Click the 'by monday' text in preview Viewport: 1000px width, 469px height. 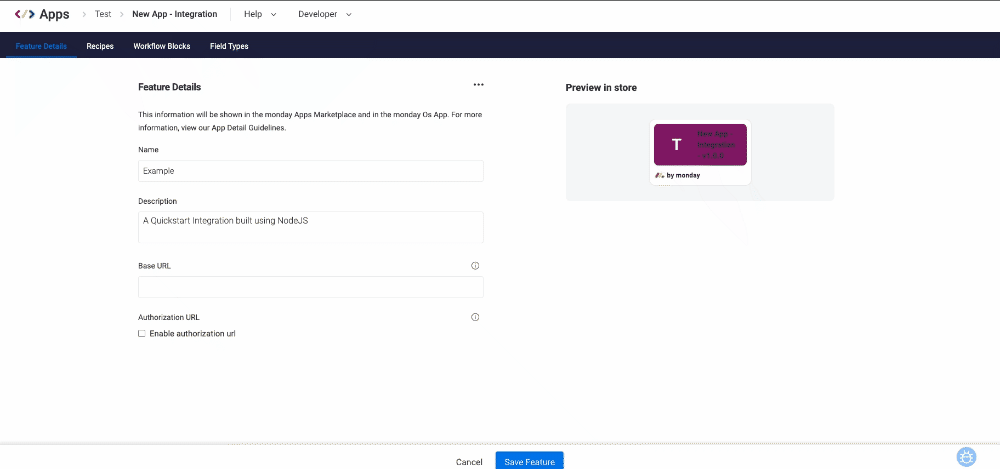pos(683,175)
